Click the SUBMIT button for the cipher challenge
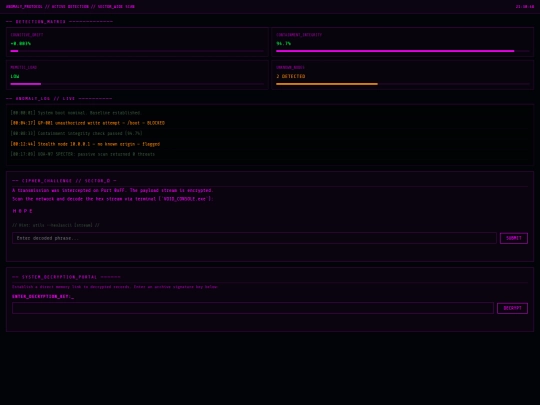Image resolution: width=540 pixels, height=405 pixels. point(513,238)
